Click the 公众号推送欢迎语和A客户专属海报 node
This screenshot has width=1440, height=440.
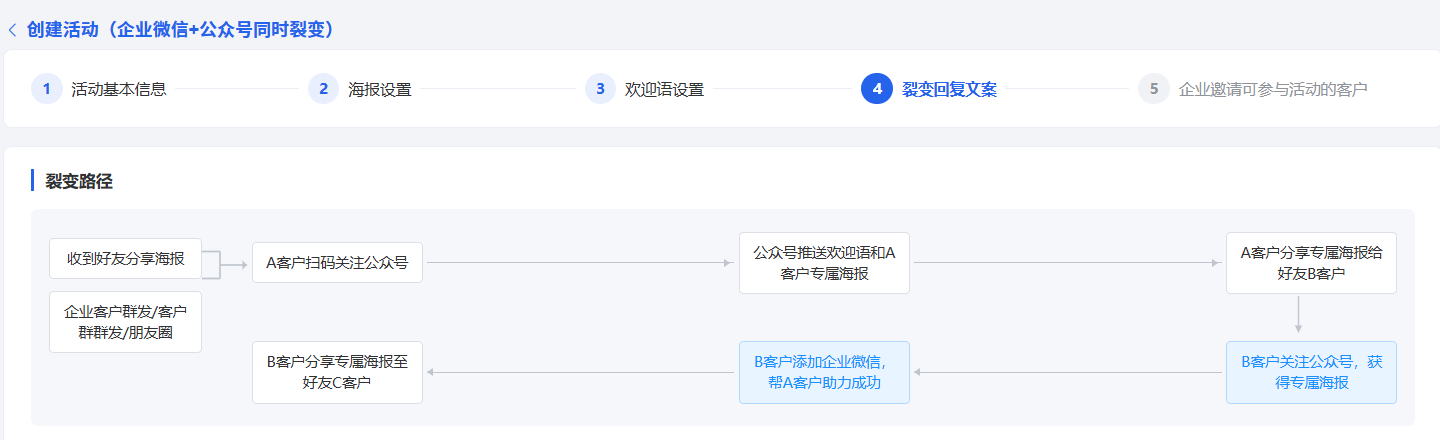pyautogui.click(x=824, y=263)
